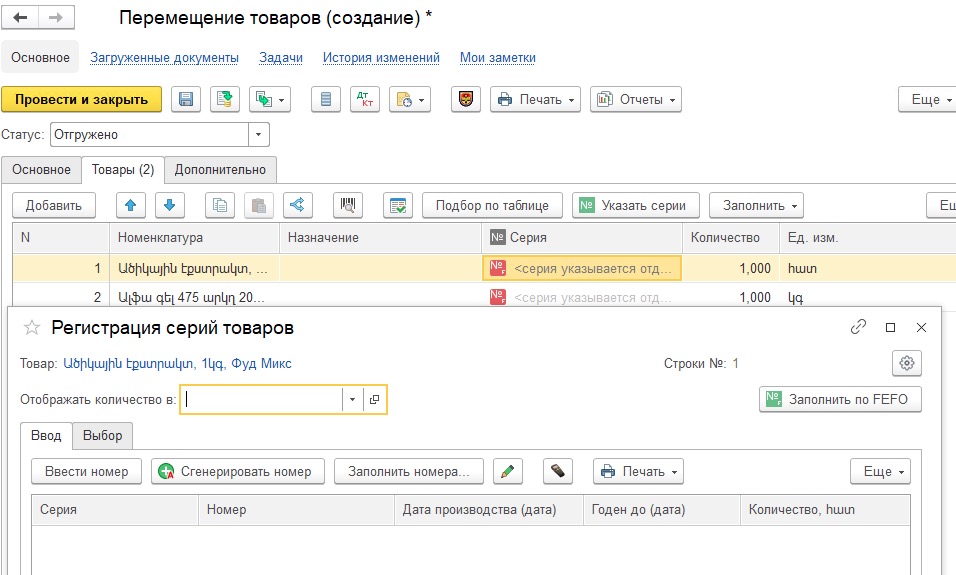
Task: Click the checklist table icon
Action: click(x=398, y=205)
